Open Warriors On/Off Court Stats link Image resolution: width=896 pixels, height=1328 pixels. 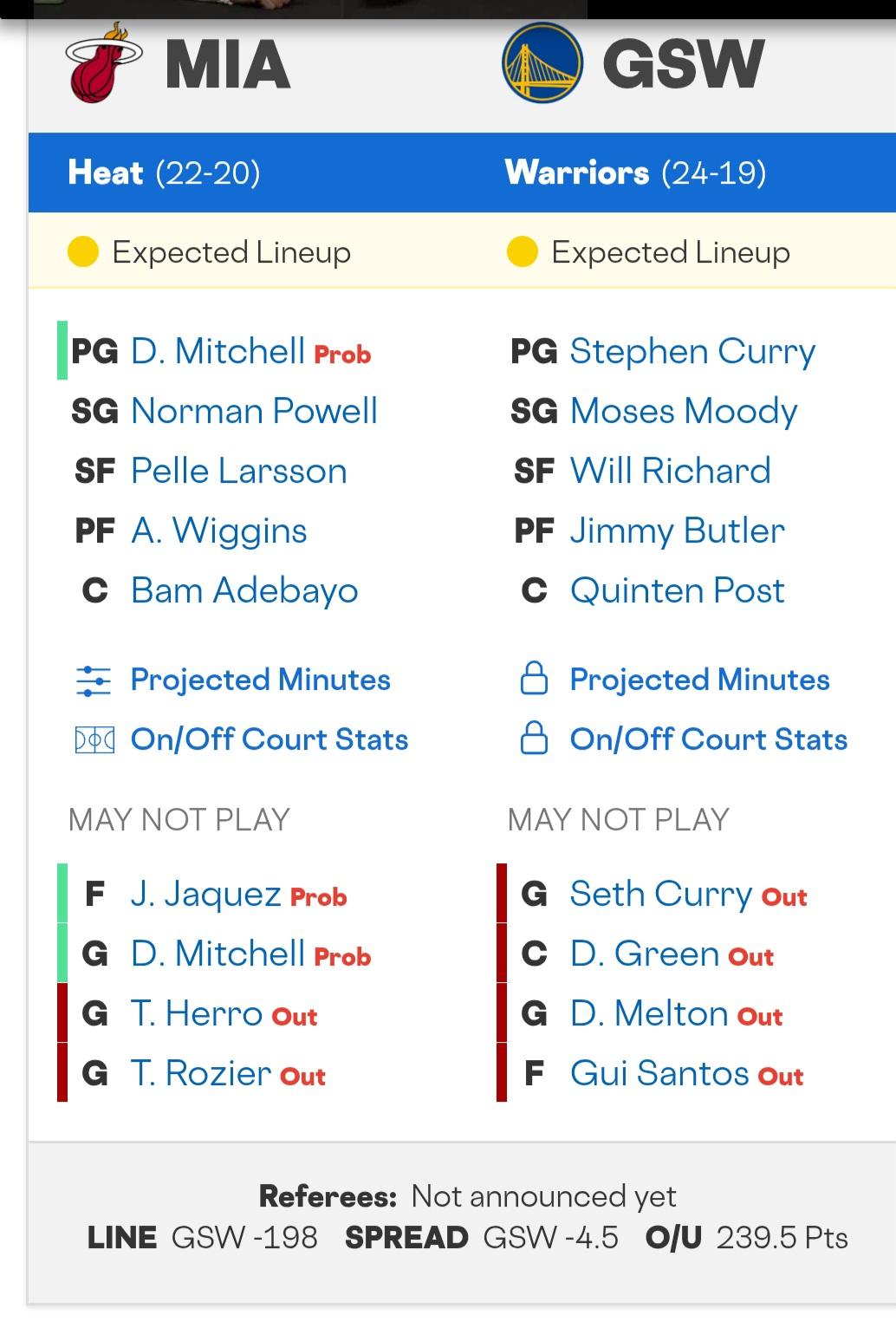708,739
